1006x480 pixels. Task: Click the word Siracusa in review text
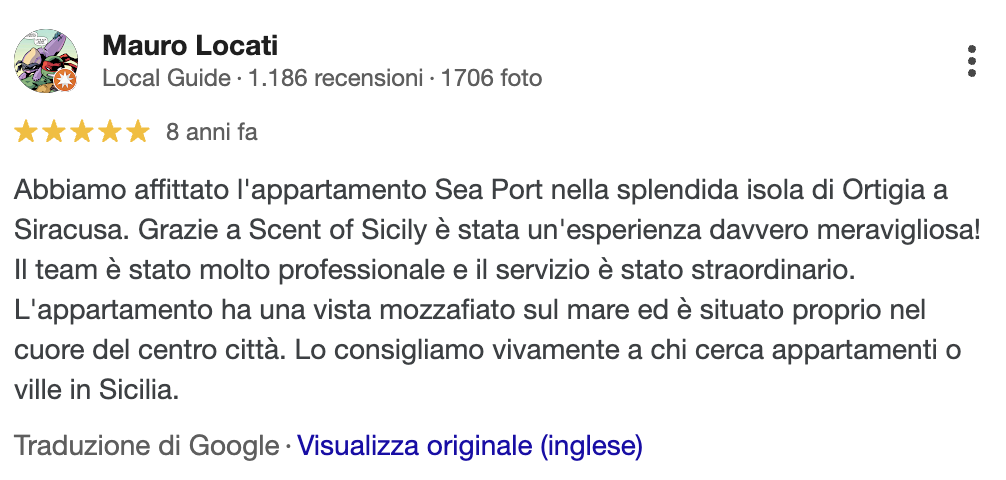click(62, 230)
